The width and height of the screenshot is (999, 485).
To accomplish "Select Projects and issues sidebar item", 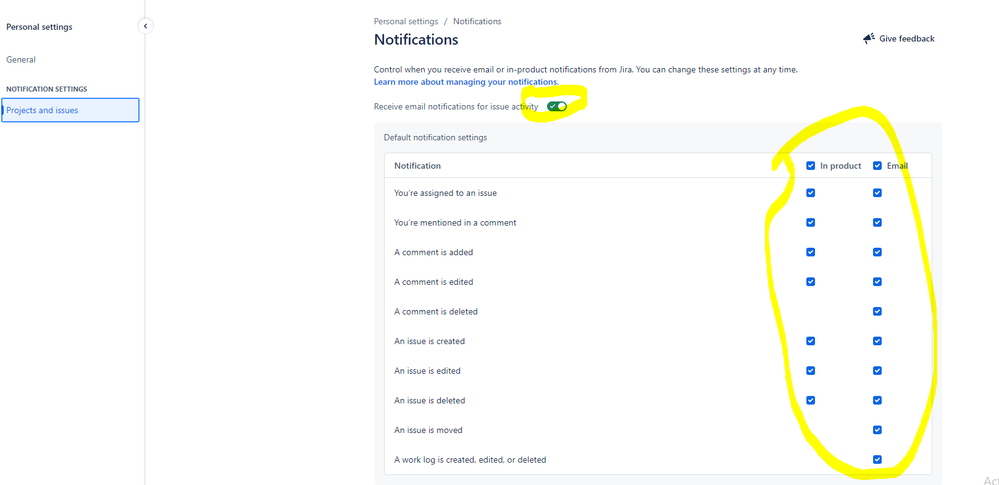I will coord(70,110).
